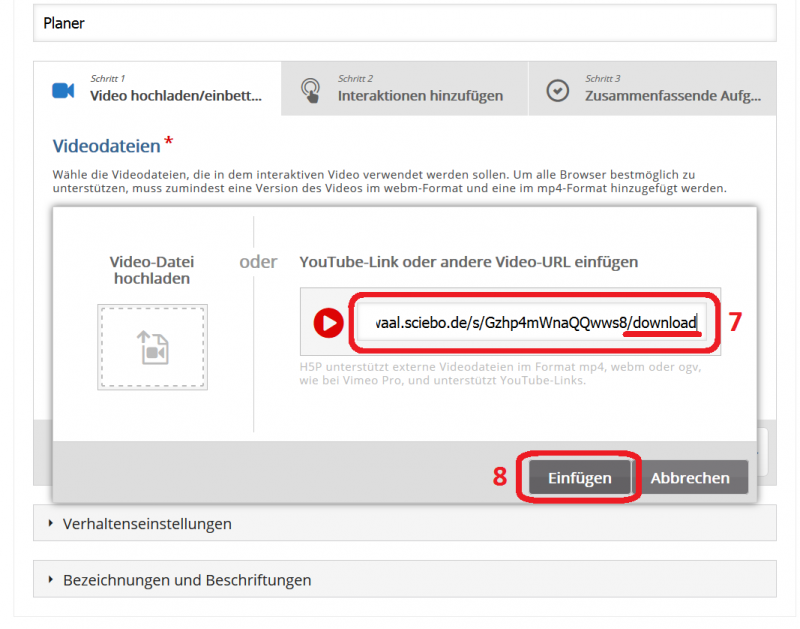Click the Abbrechen button

point(692,477)
